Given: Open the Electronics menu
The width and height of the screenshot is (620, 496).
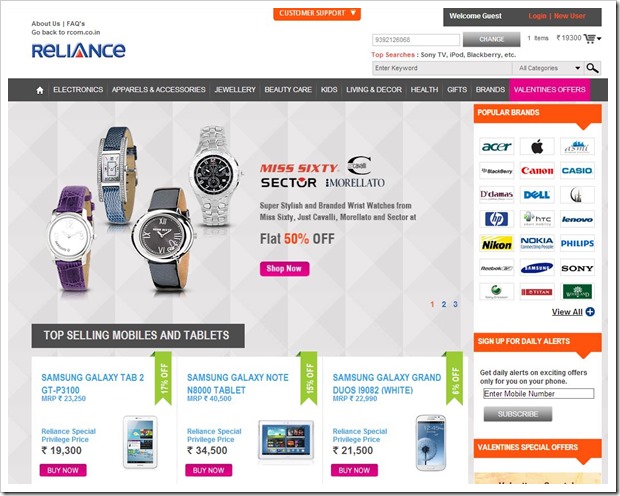Looking at the screenshot, I should (78, 90).
